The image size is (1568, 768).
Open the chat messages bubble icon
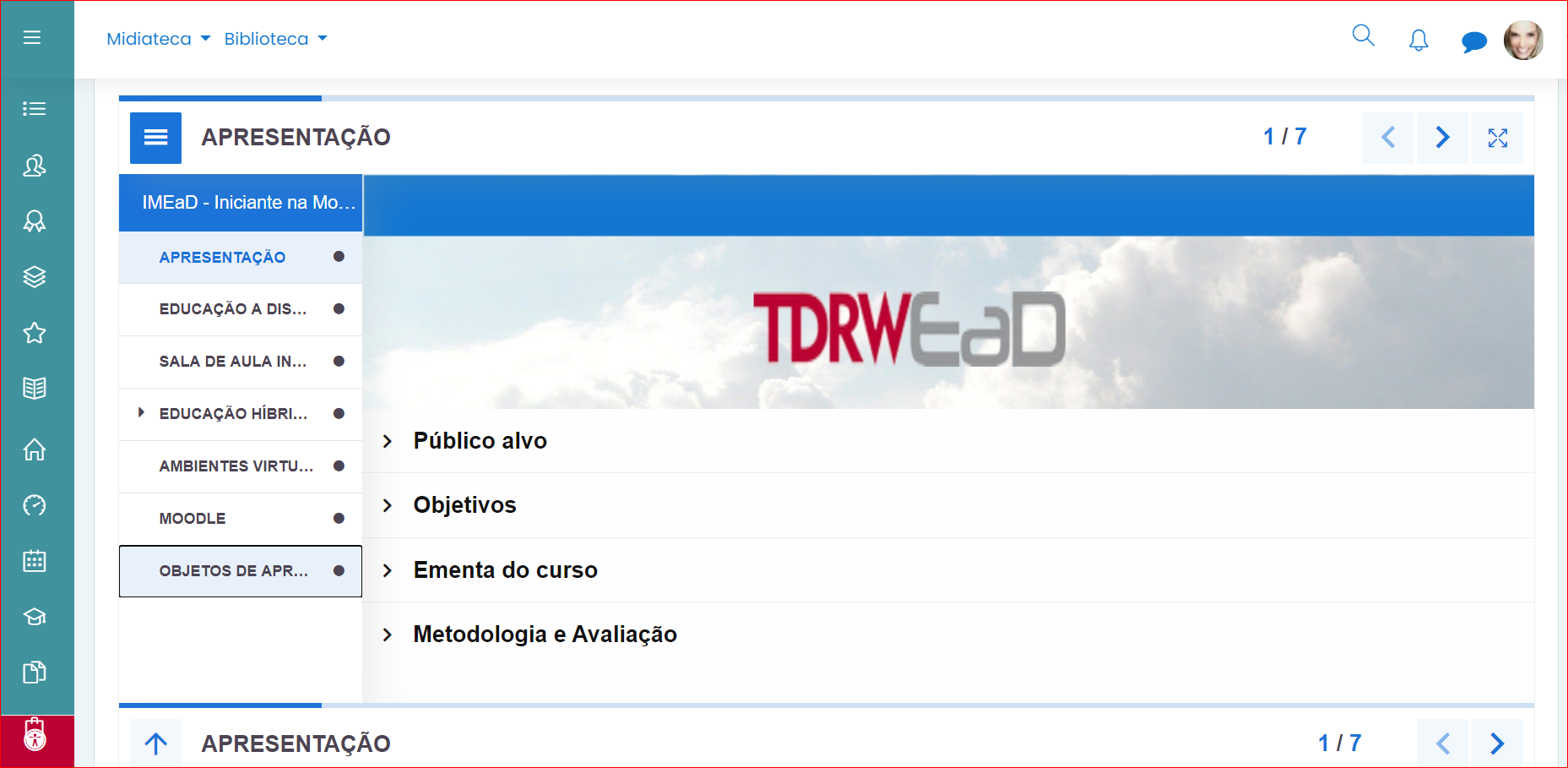click(1474, 41)
